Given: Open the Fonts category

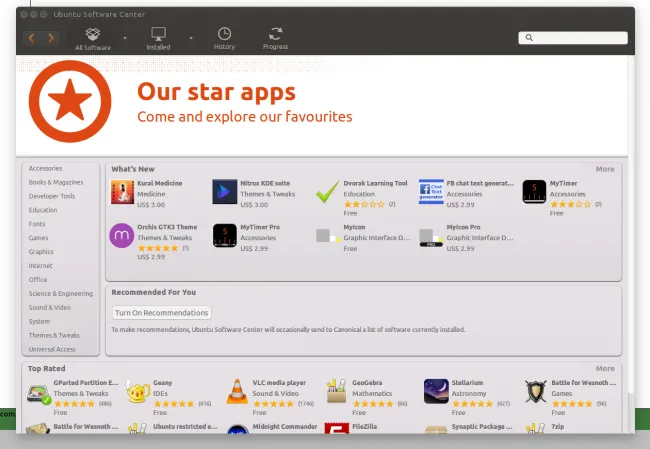Looking at the screenshot, I should click(x=36, y=224).
